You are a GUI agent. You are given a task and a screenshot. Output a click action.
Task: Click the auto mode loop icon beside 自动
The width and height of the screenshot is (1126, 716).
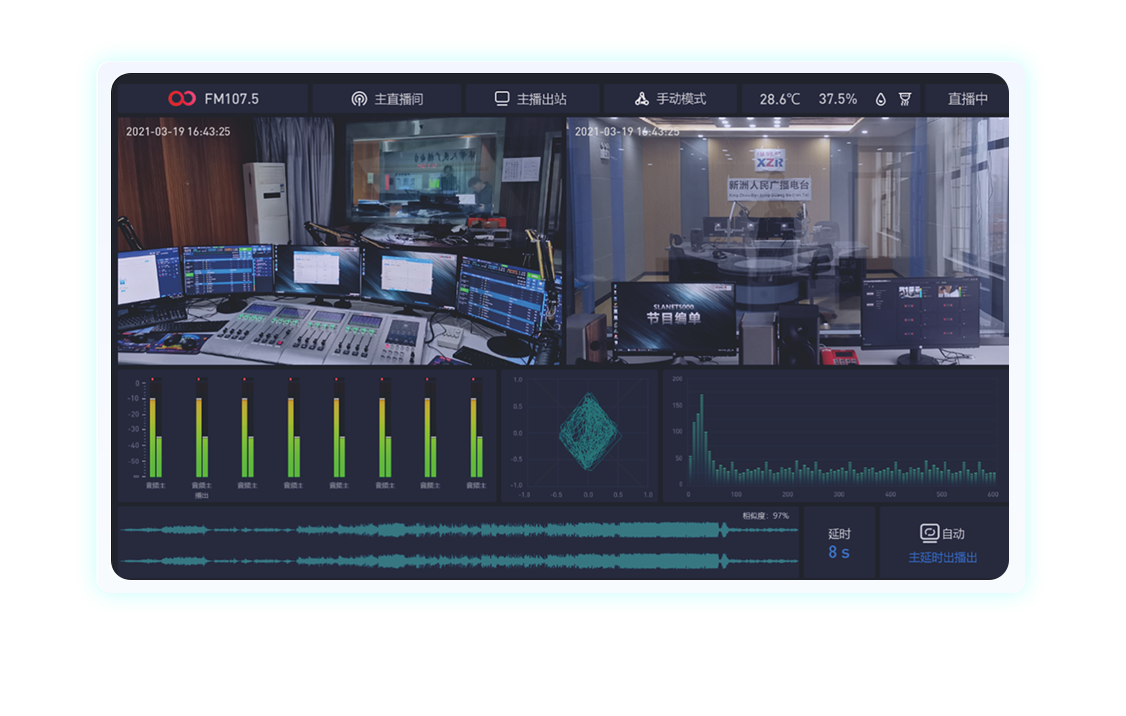tap(929, 533)
